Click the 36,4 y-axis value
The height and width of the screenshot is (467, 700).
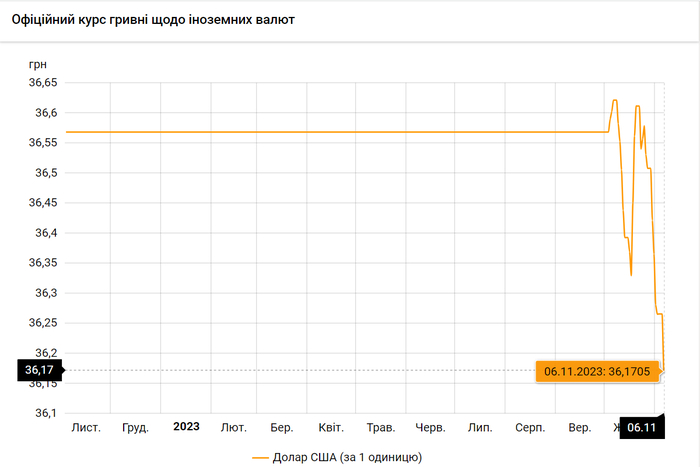[46, 233]
